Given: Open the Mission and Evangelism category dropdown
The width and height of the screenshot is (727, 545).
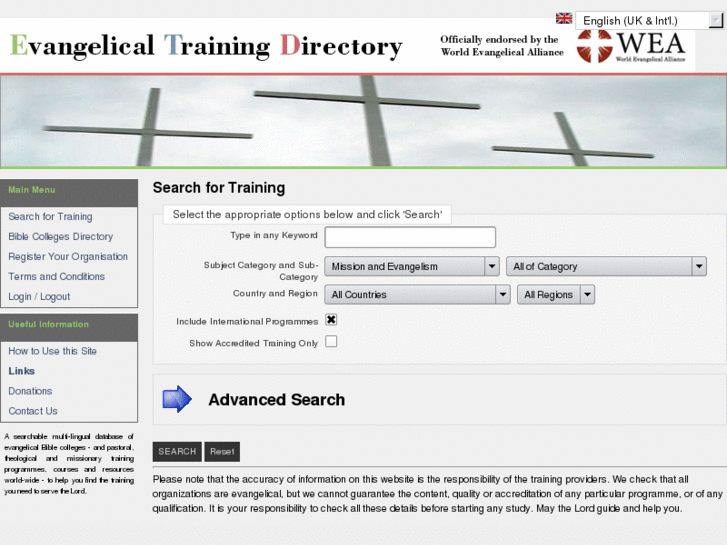Looking at the screenshot, I should point(412,266).
